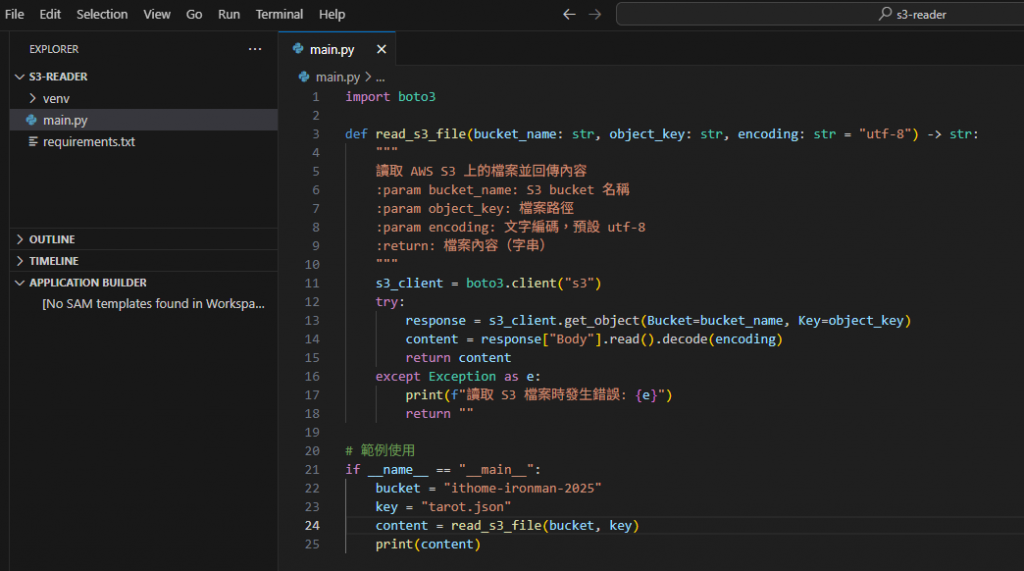
Task: Open the Edit menu
Action: 50,14
